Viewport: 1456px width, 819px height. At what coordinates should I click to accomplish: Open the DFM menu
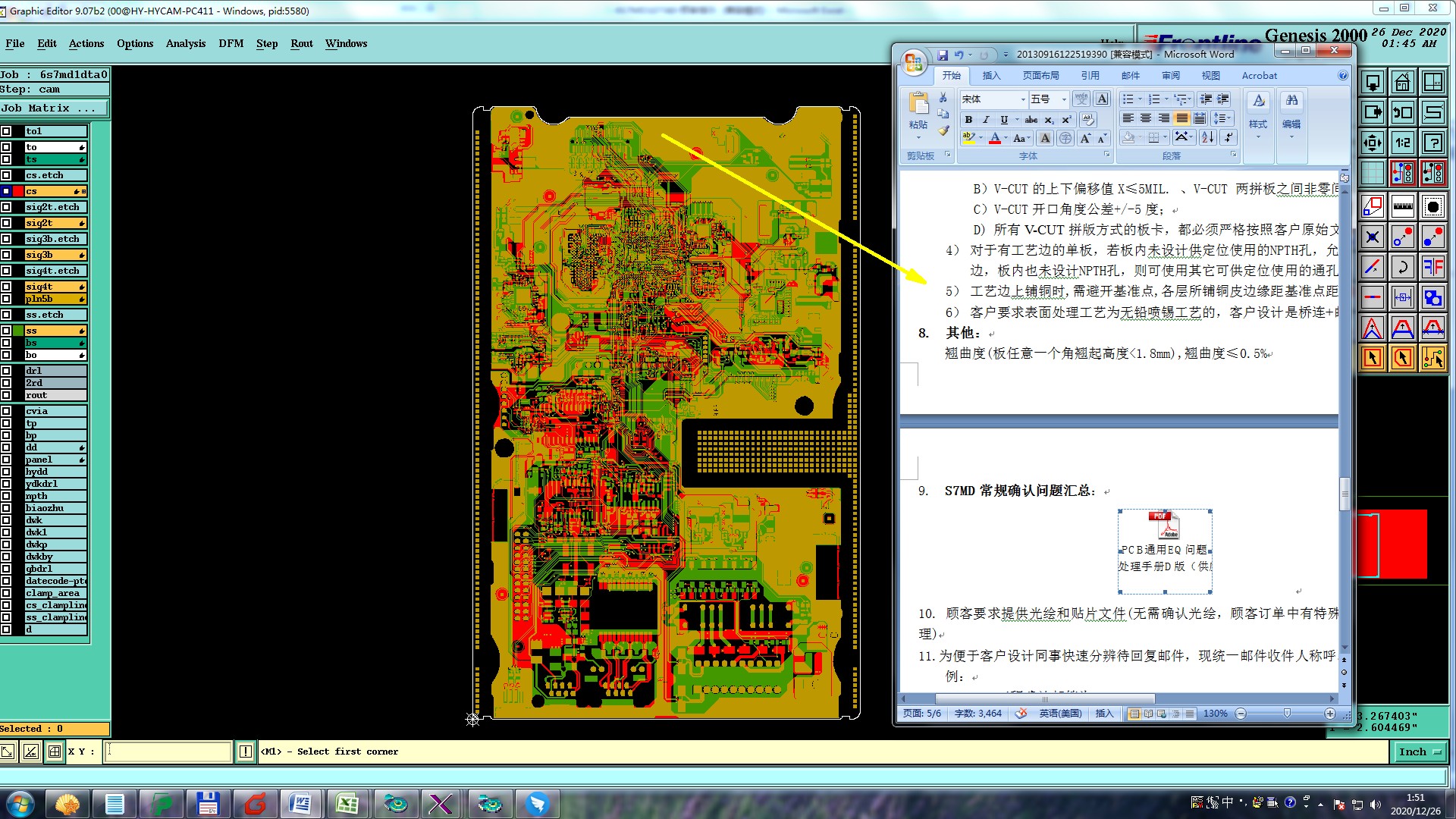pos(231,43)
